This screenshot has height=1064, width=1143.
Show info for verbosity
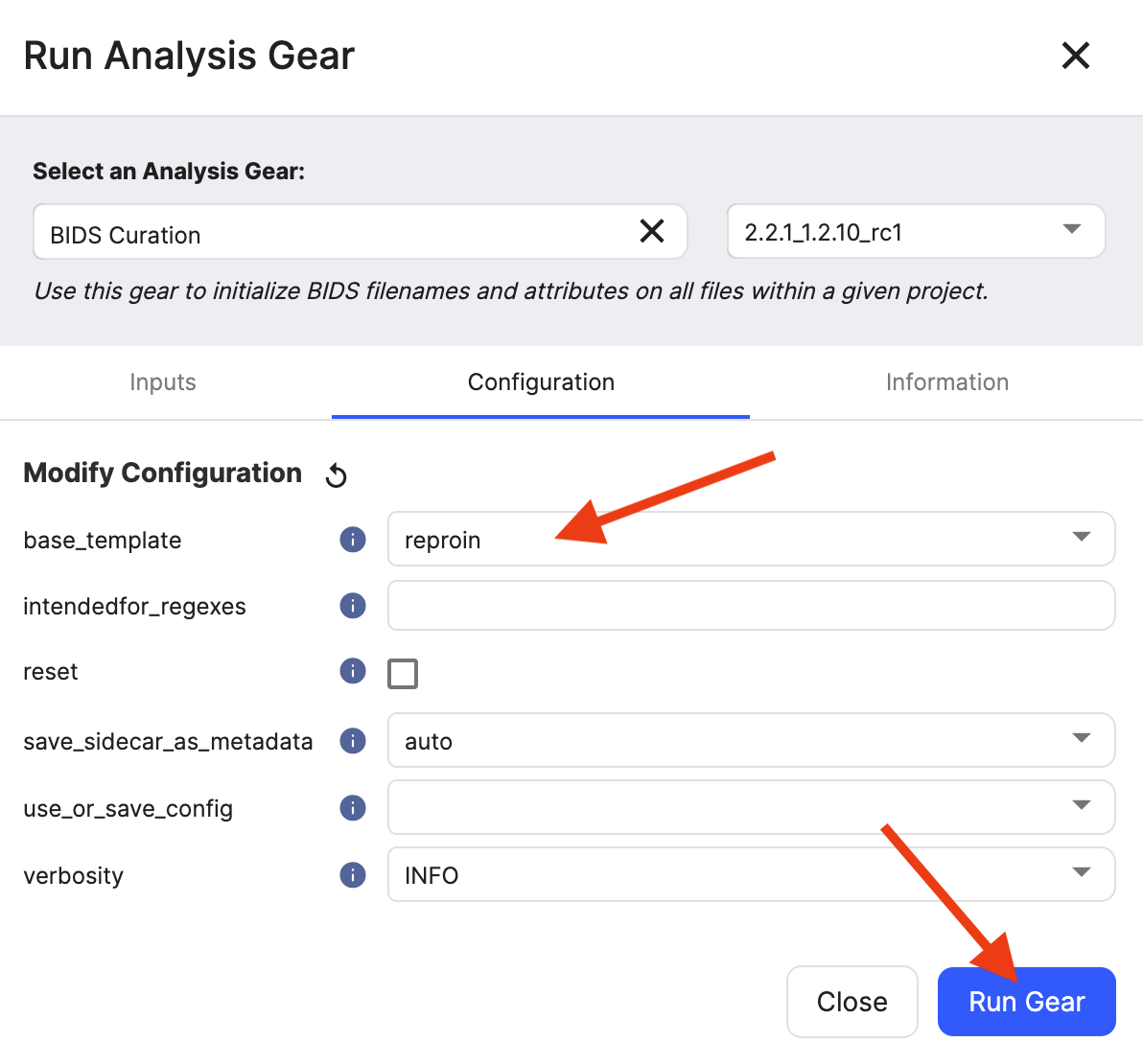point(353,874)
